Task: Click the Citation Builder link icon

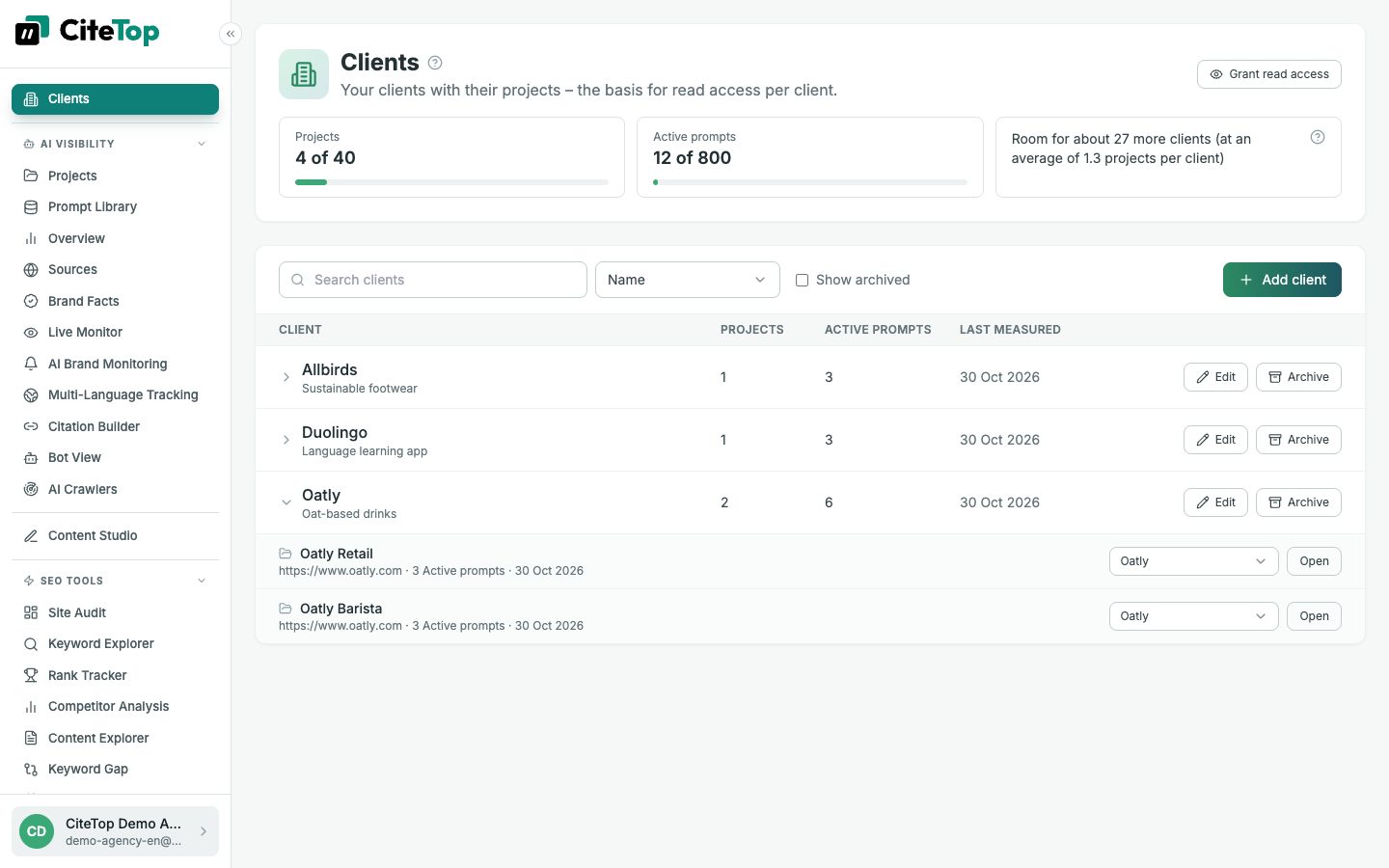Action: coord(31,426)
